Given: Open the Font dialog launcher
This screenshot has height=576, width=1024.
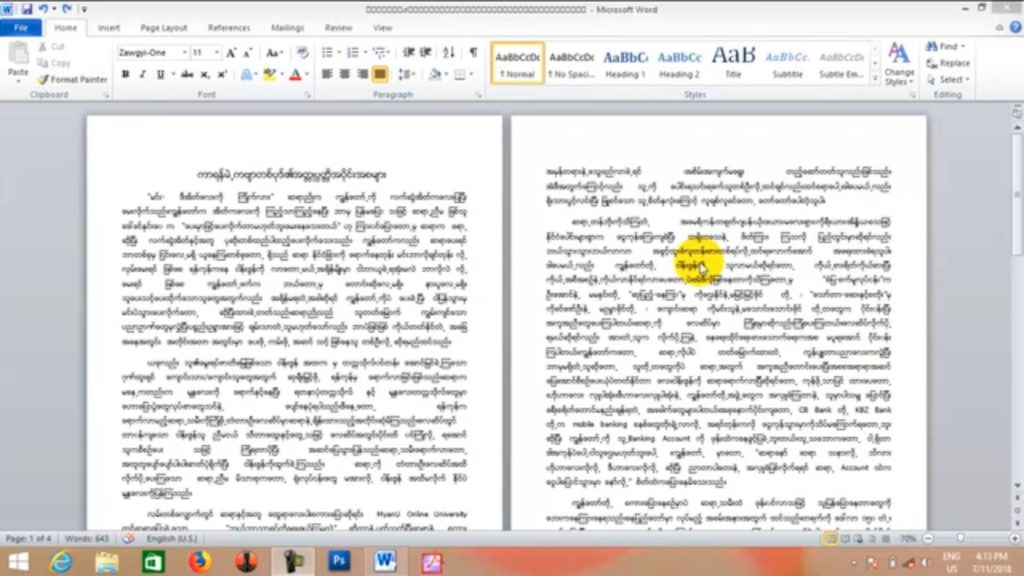Looking at the screenshot, I should [x=308, y=95].
